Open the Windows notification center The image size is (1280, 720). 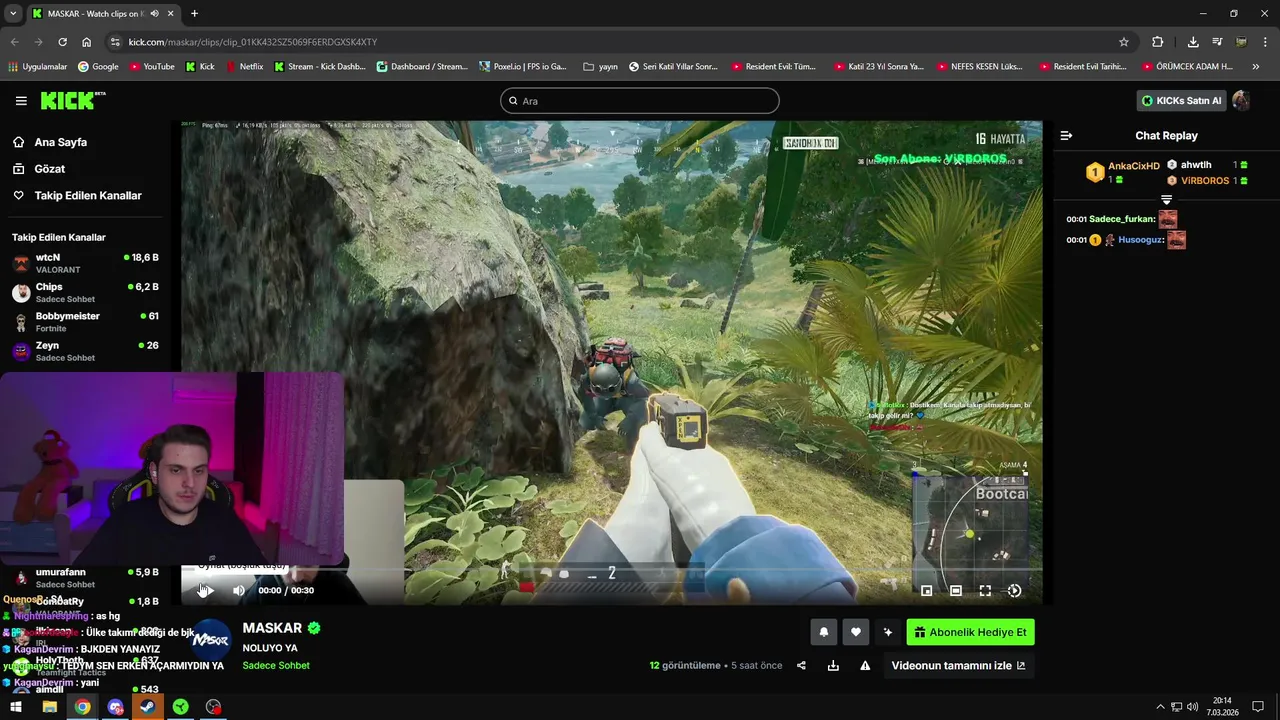coord(1258,707)
